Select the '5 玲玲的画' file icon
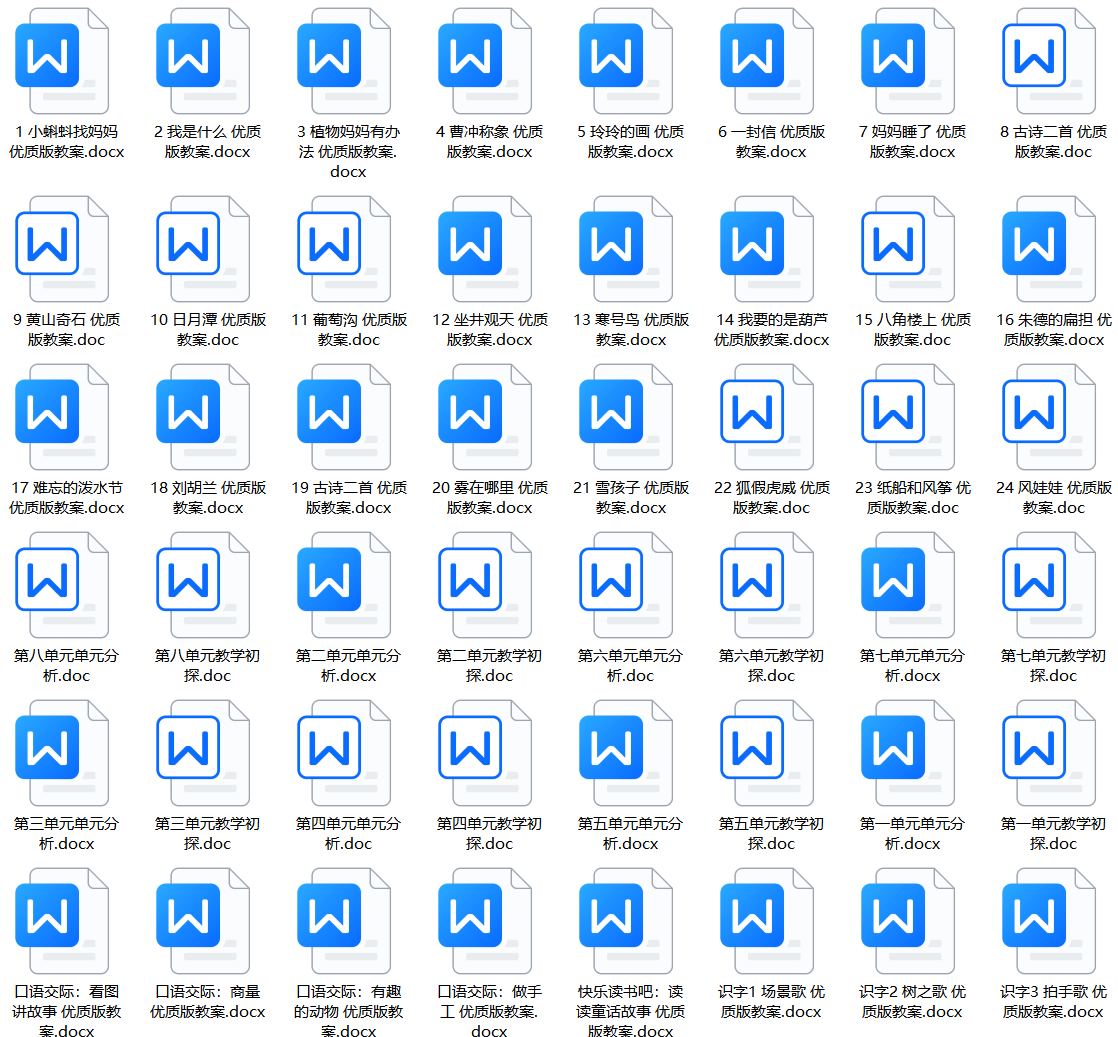 (627, 61)
